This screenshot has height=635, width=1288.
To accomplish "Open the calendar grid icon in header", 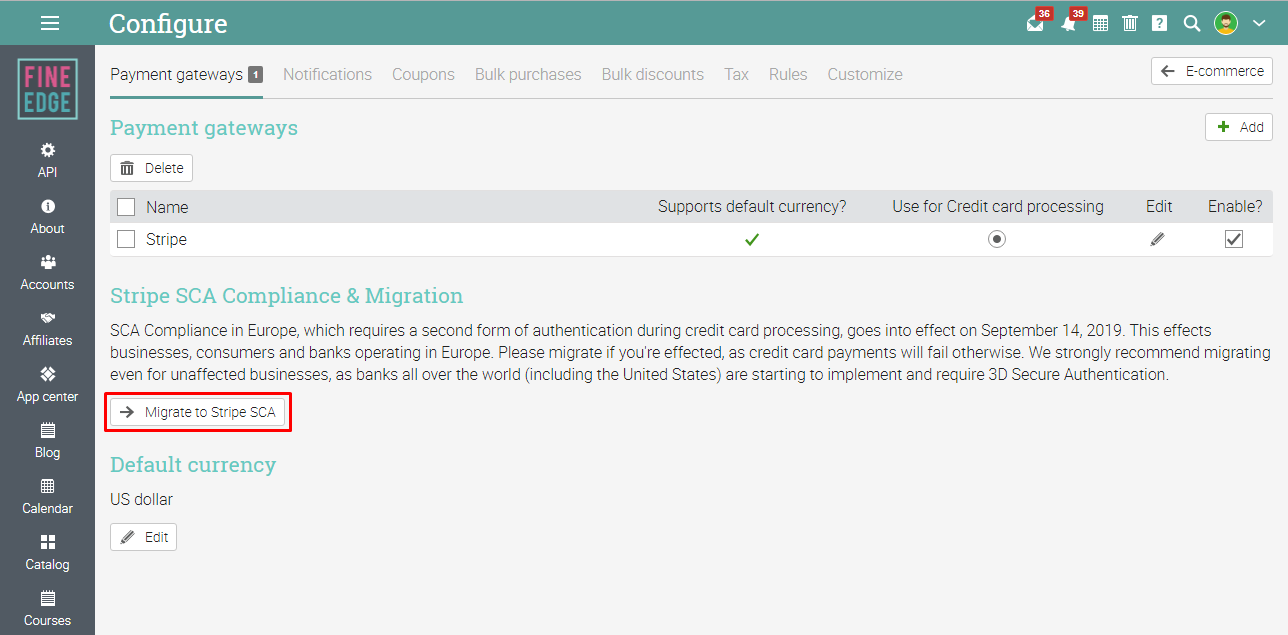I will pyautogui.click(x=1100, y=23).
